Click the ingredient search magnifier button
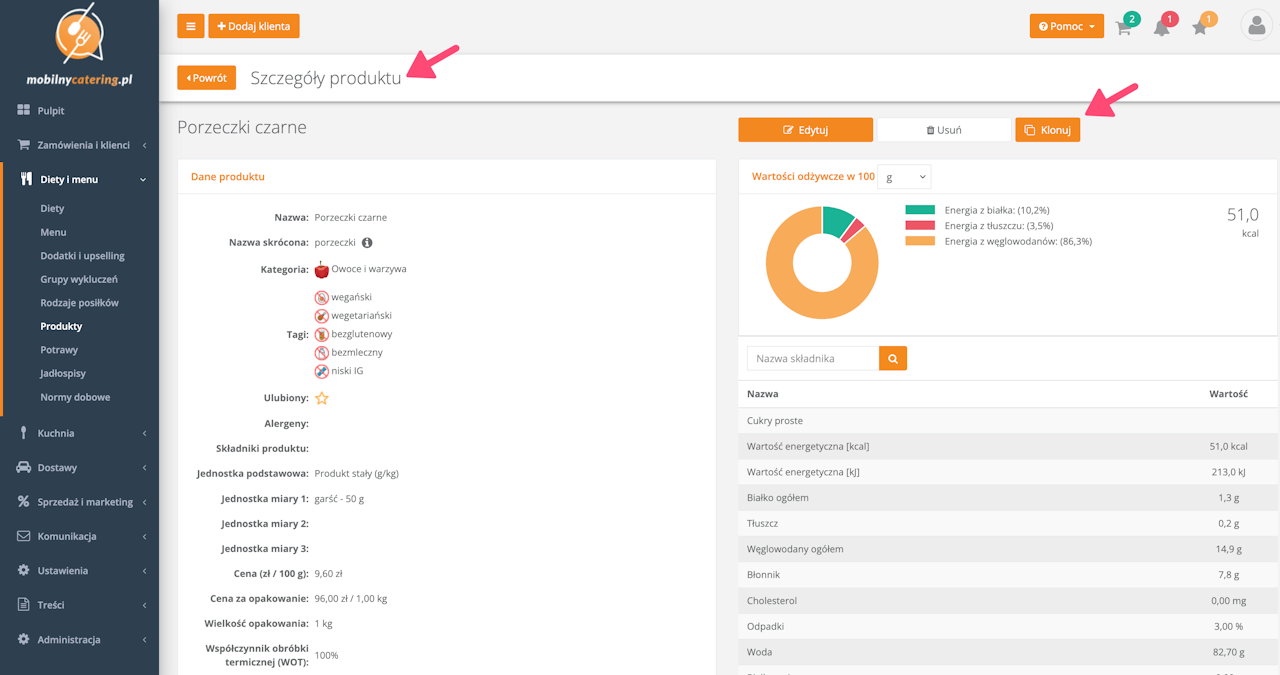Image resolution: width=1280 pixels, height=675 pixels. (893, 358)
